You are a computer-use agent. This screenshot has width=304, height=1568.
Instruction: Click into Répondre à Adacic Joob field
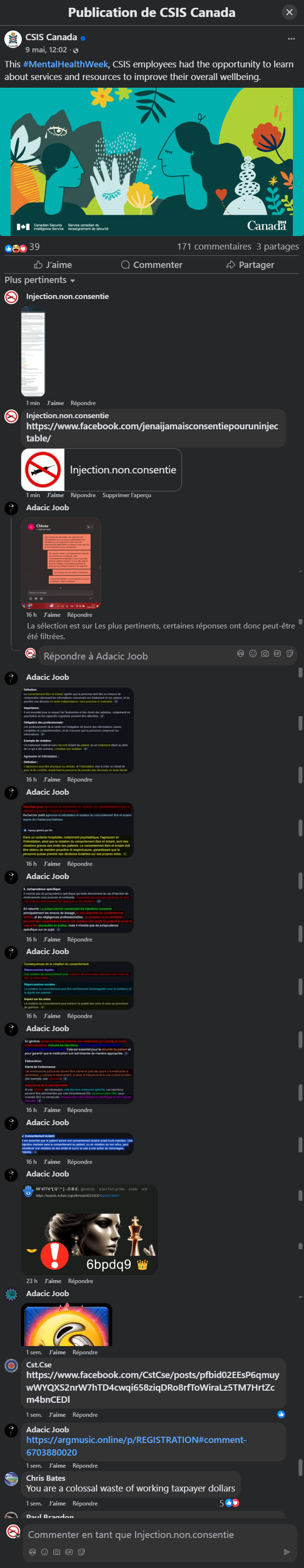(137, 656)
